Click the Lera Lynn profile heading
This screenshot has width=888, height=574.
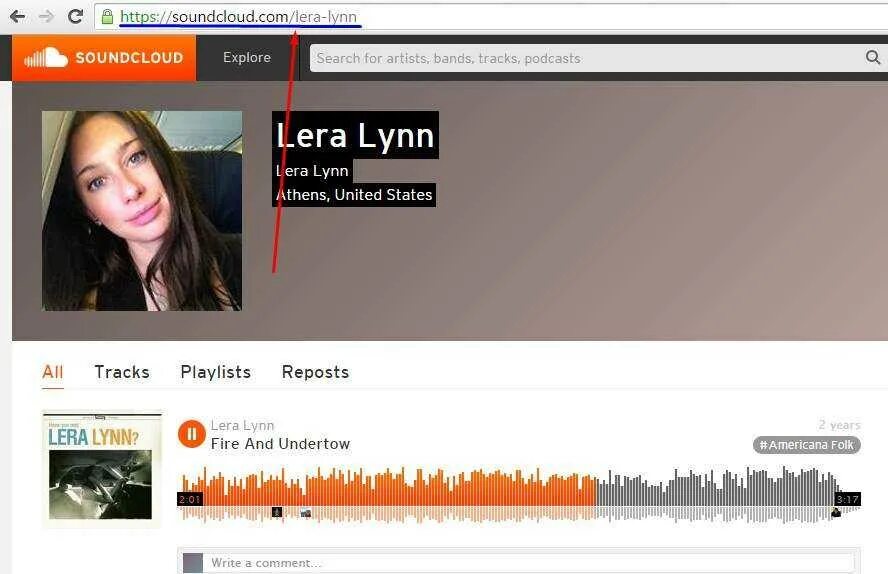point(355,135)
